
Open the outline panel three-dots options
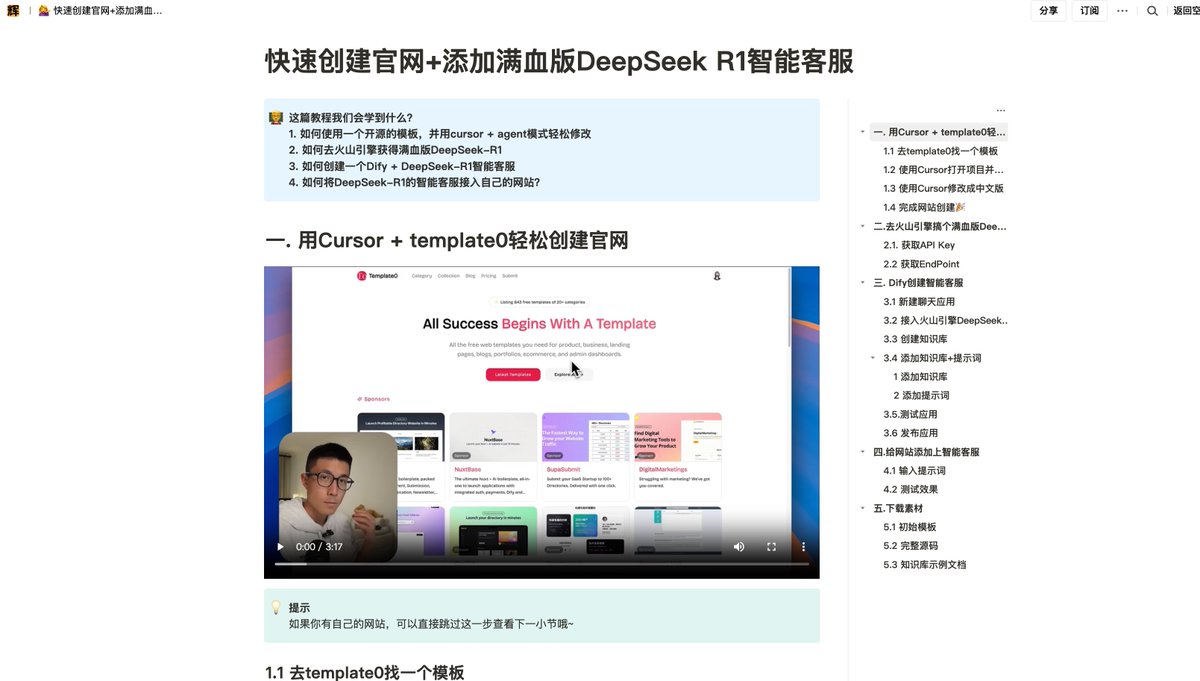coord(1000,111)
